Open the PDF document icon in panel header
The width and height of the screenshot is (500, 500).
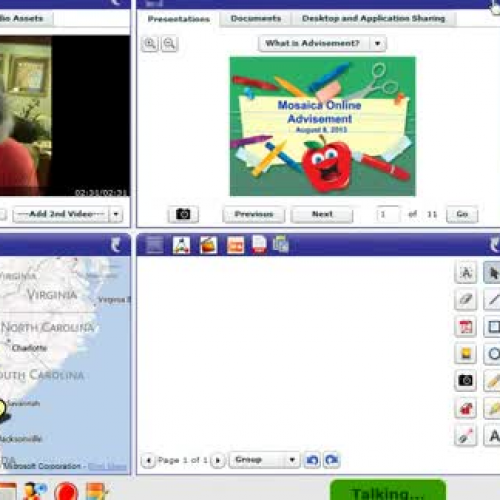pyautogui.click(x=259, y=245)
